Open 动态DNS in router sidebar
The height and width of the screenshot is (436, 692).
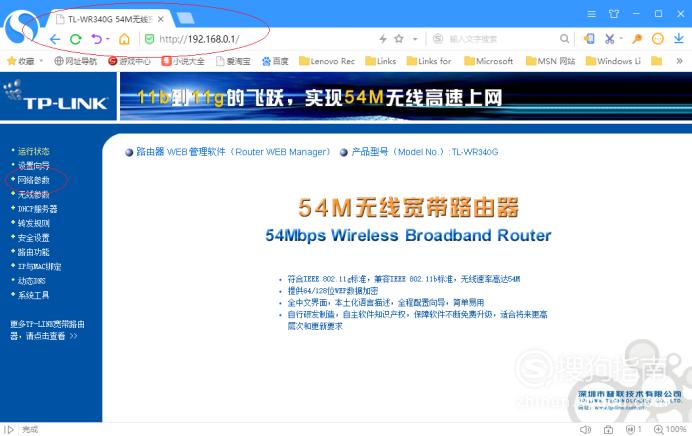coord(32,281)
